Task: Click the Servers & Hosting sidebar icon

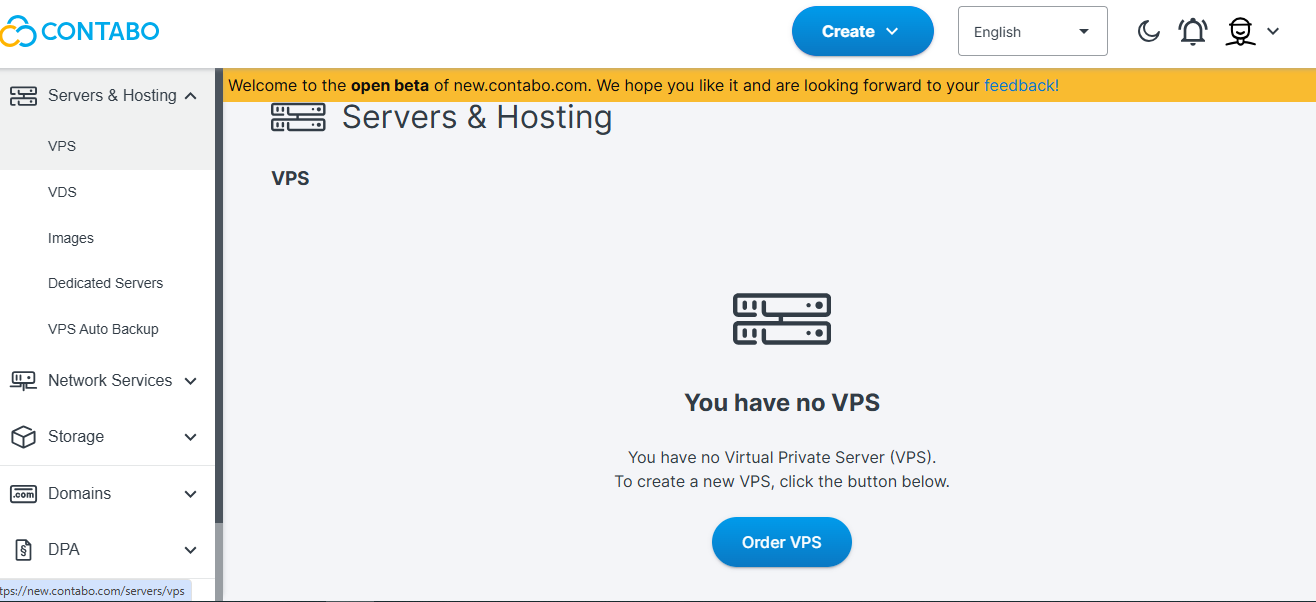Action: pos(23,96)
